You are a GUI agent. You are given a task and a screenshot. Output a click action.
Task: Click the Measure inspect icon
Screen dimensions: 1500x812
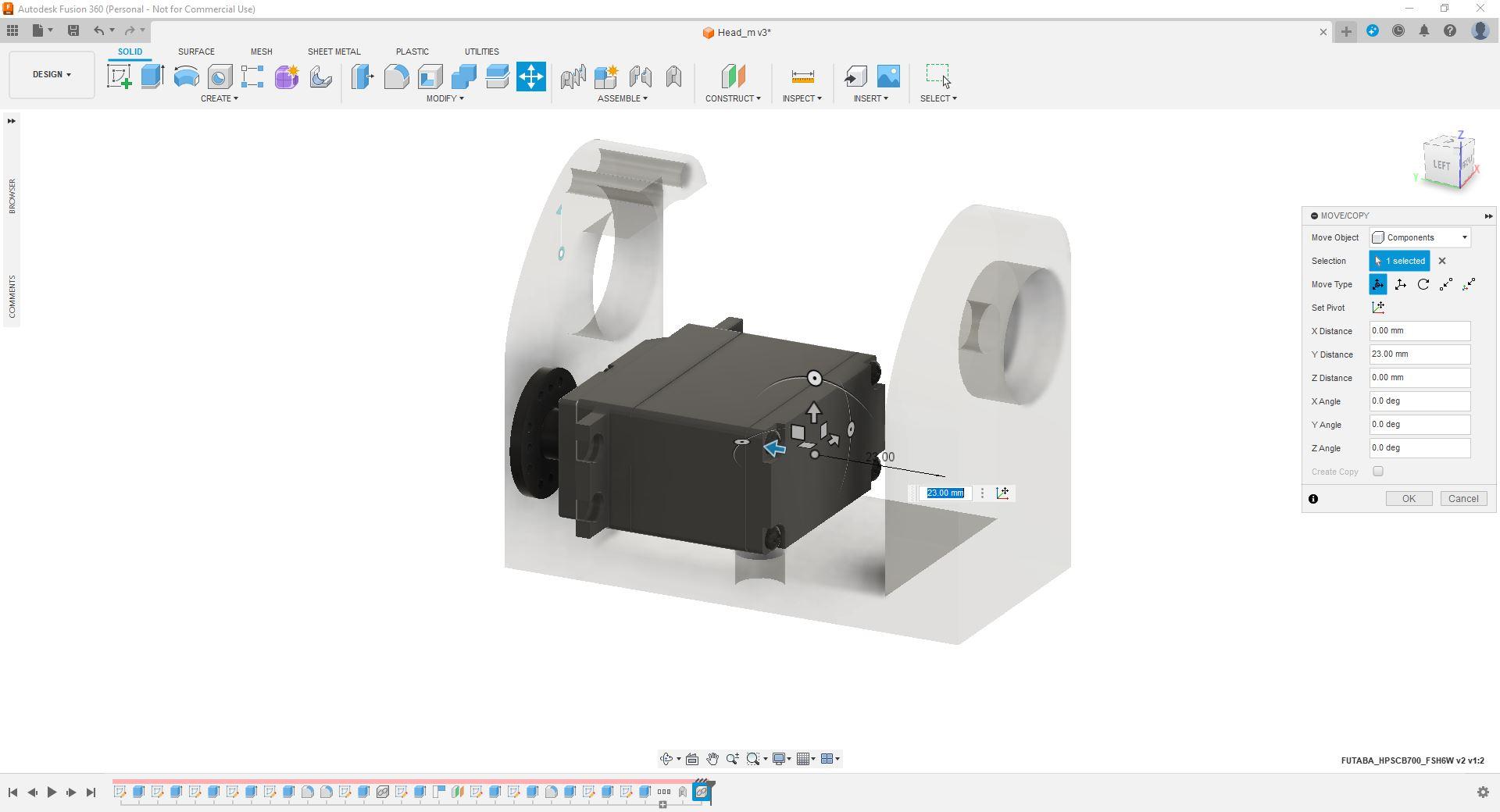[802, 77]
